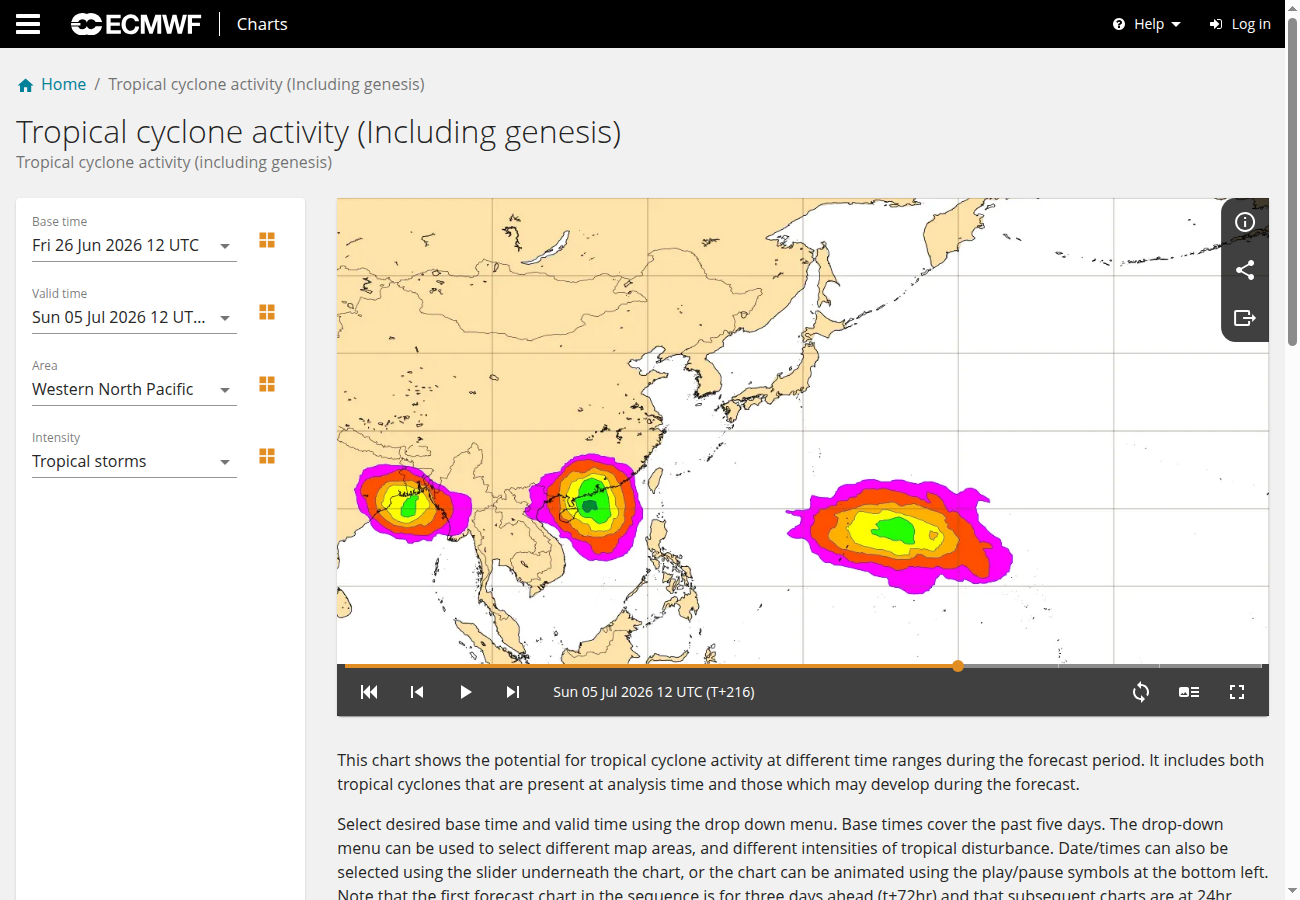1300x900 pixels.
Task: Open the Base time dropdown
Action: click(x=134, y=246)
